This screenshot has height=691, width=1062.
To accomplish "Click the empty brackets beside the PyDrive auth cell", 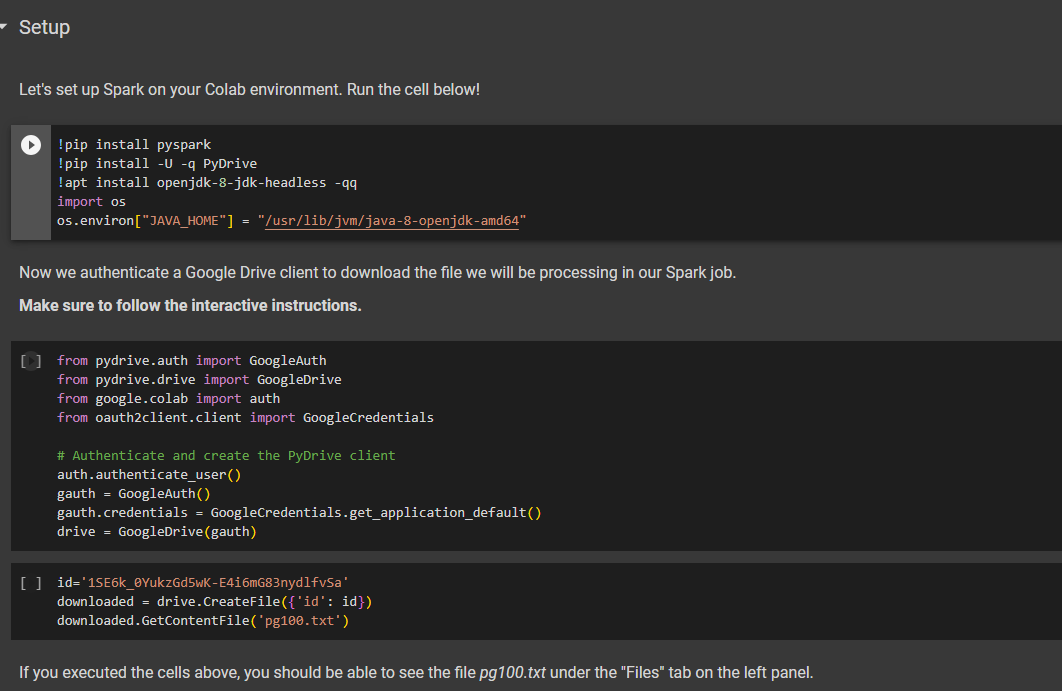I will click(x=30, y=360).
